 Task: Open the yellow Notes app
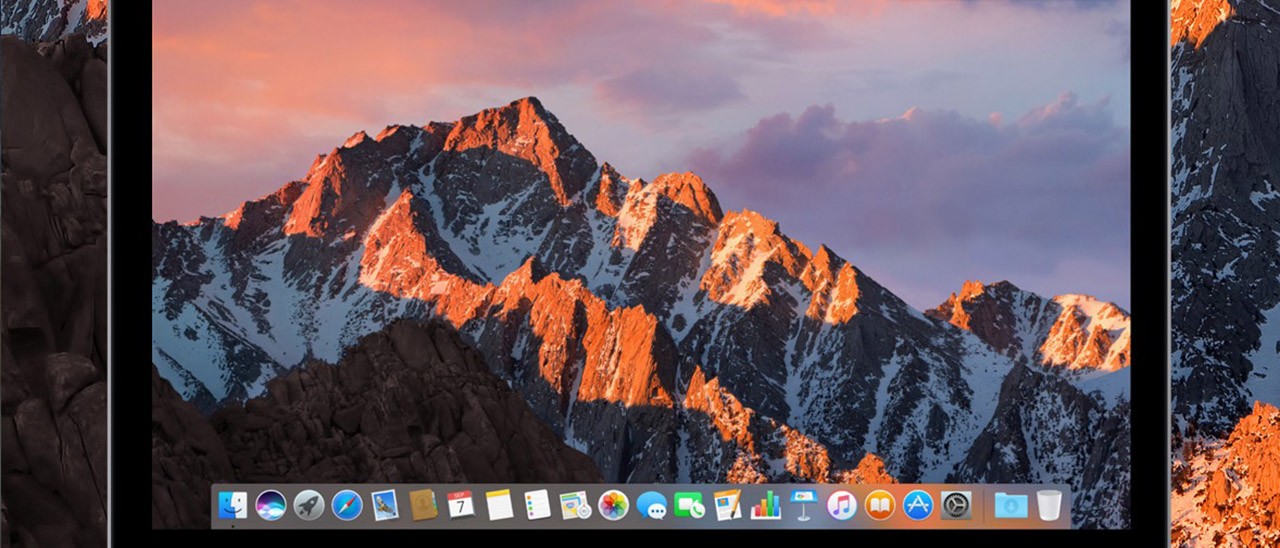coord(499,505)
